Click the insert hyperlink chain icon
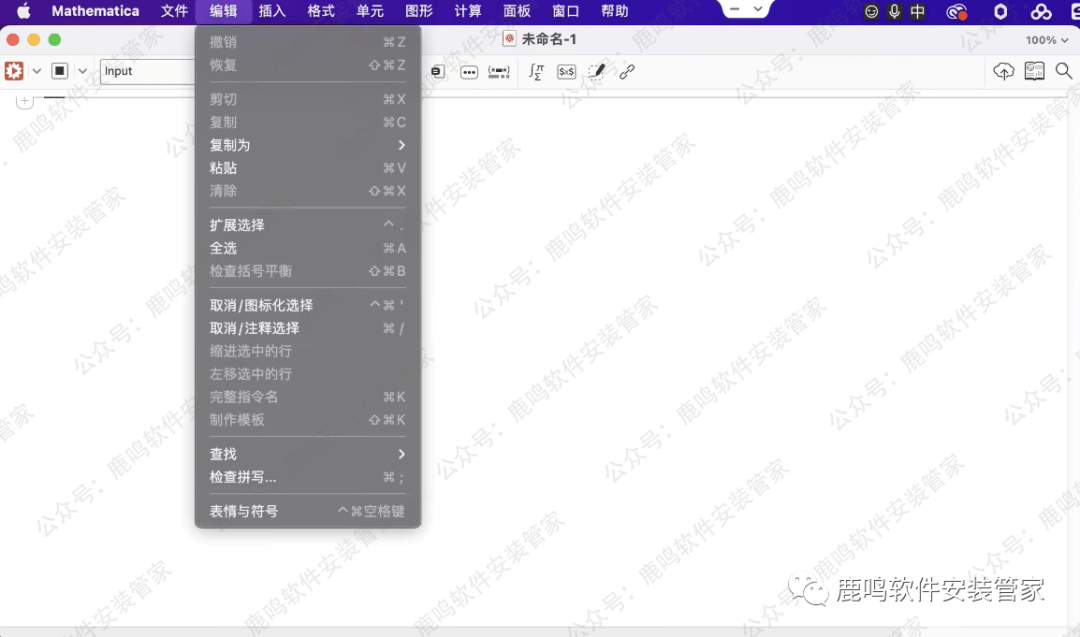 click(x=627, y=71)
